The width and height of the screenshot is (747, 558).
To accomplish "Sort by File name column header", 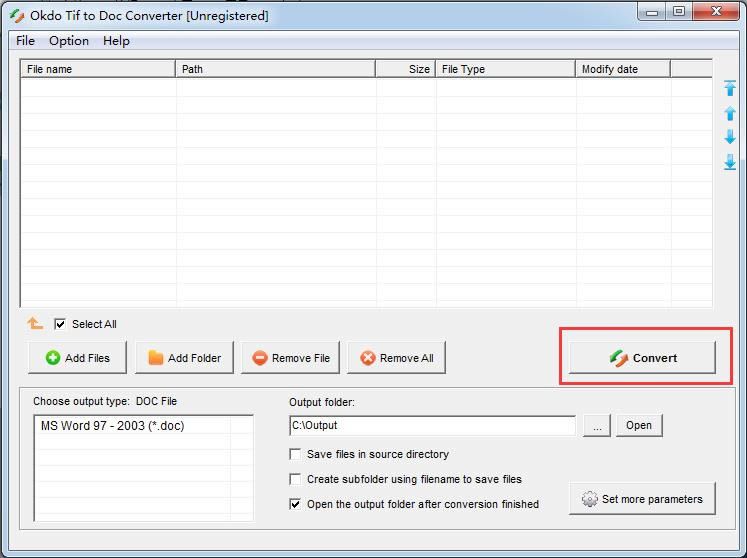I will point(98,69).
